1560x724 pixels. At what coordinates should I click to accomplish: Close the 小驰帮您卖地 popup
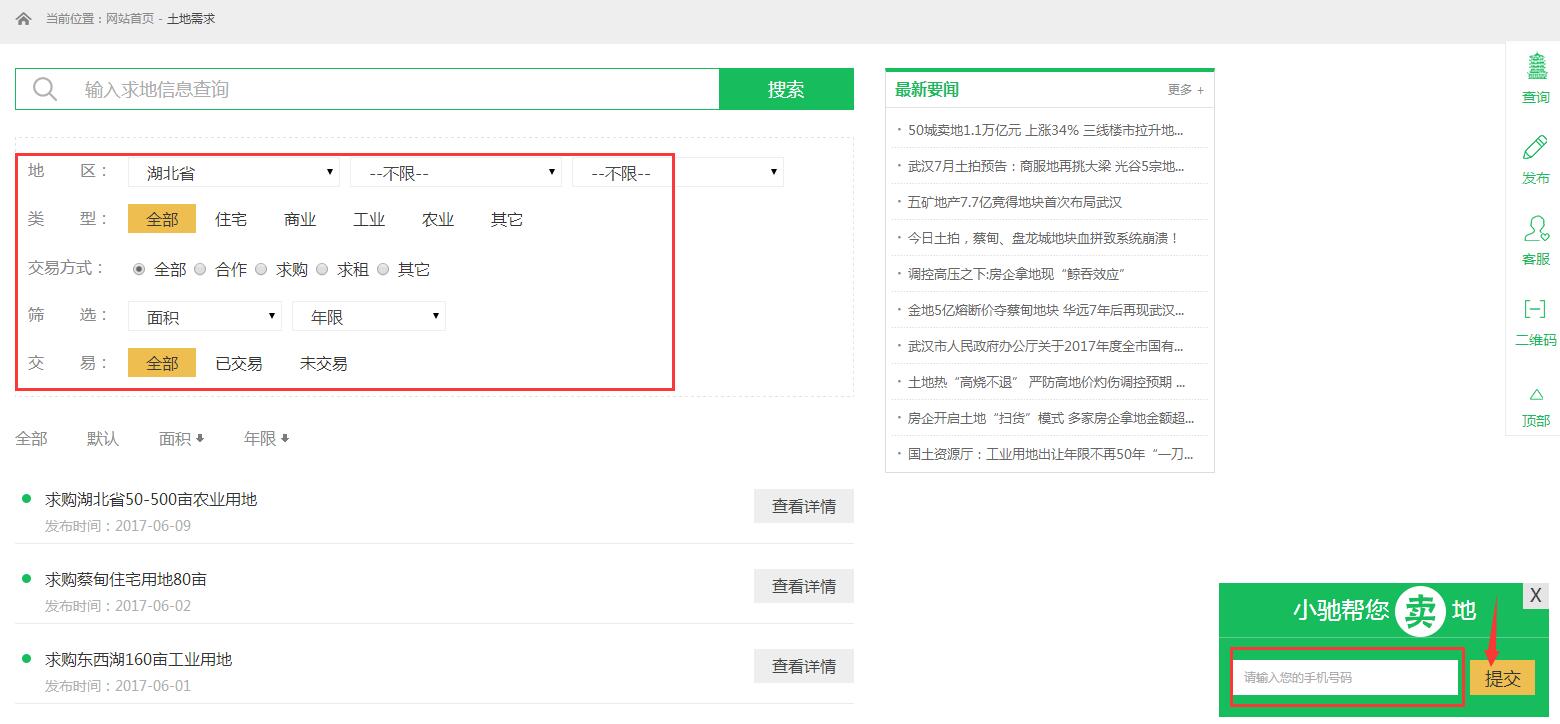1536,595
